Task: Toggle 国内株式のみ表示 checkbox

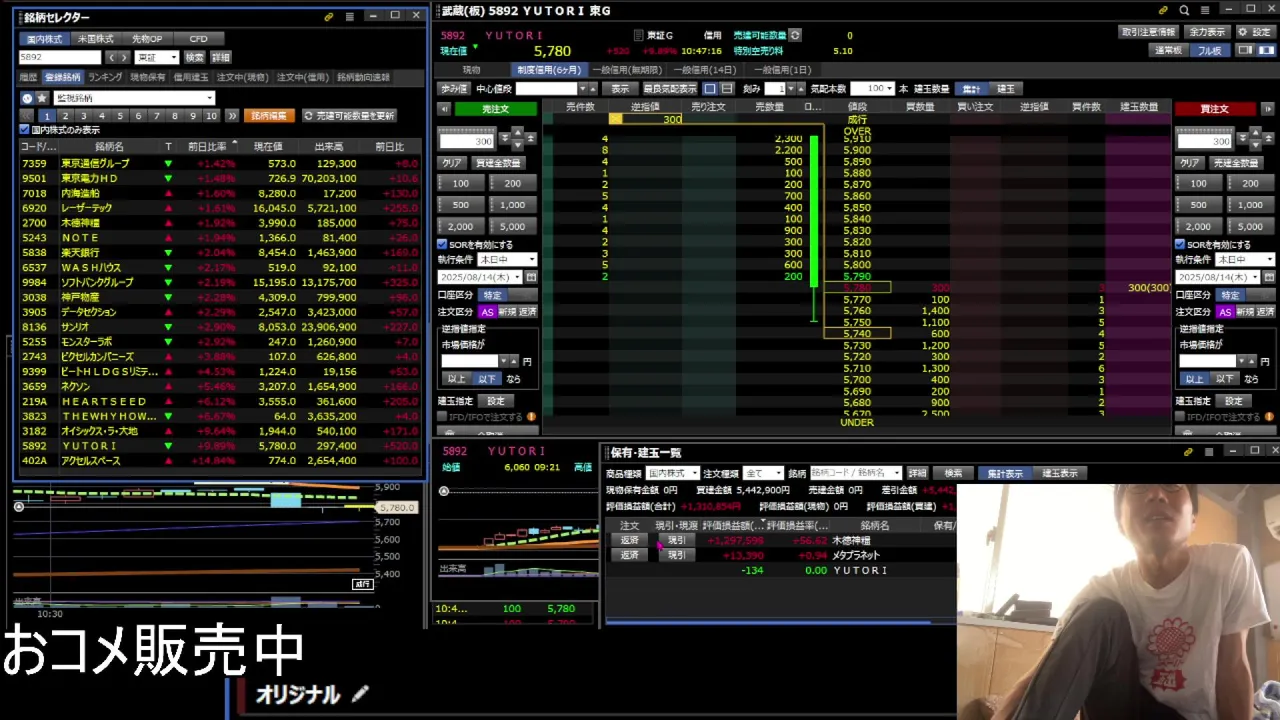Action: (26, 130)
